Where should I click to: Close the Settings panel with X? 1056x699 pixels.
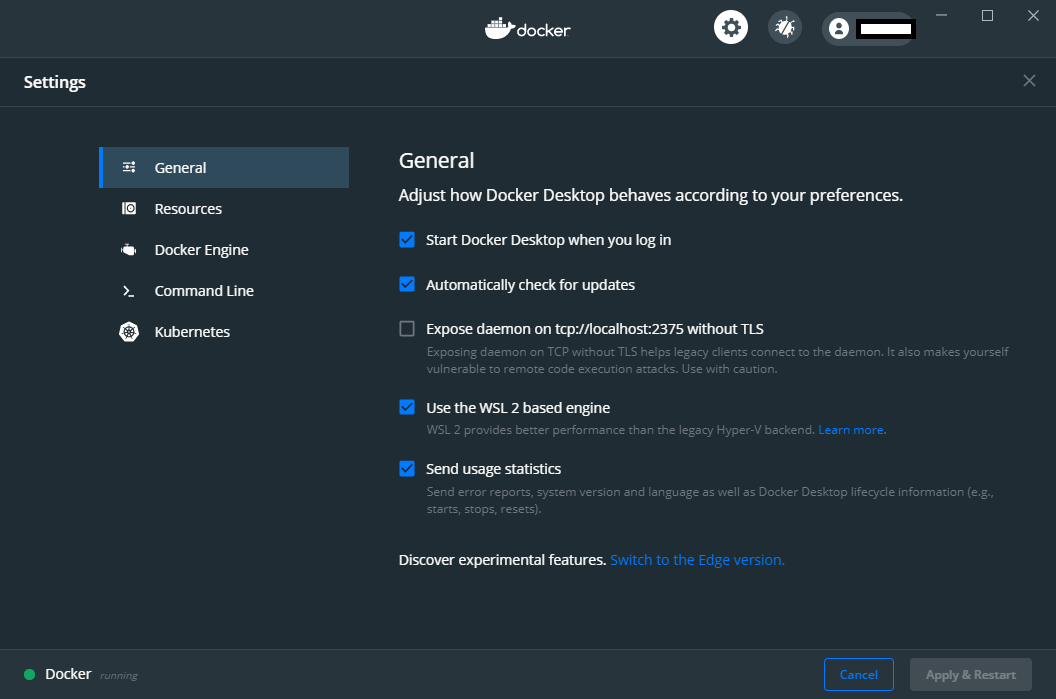click(x=1029, y=81)
